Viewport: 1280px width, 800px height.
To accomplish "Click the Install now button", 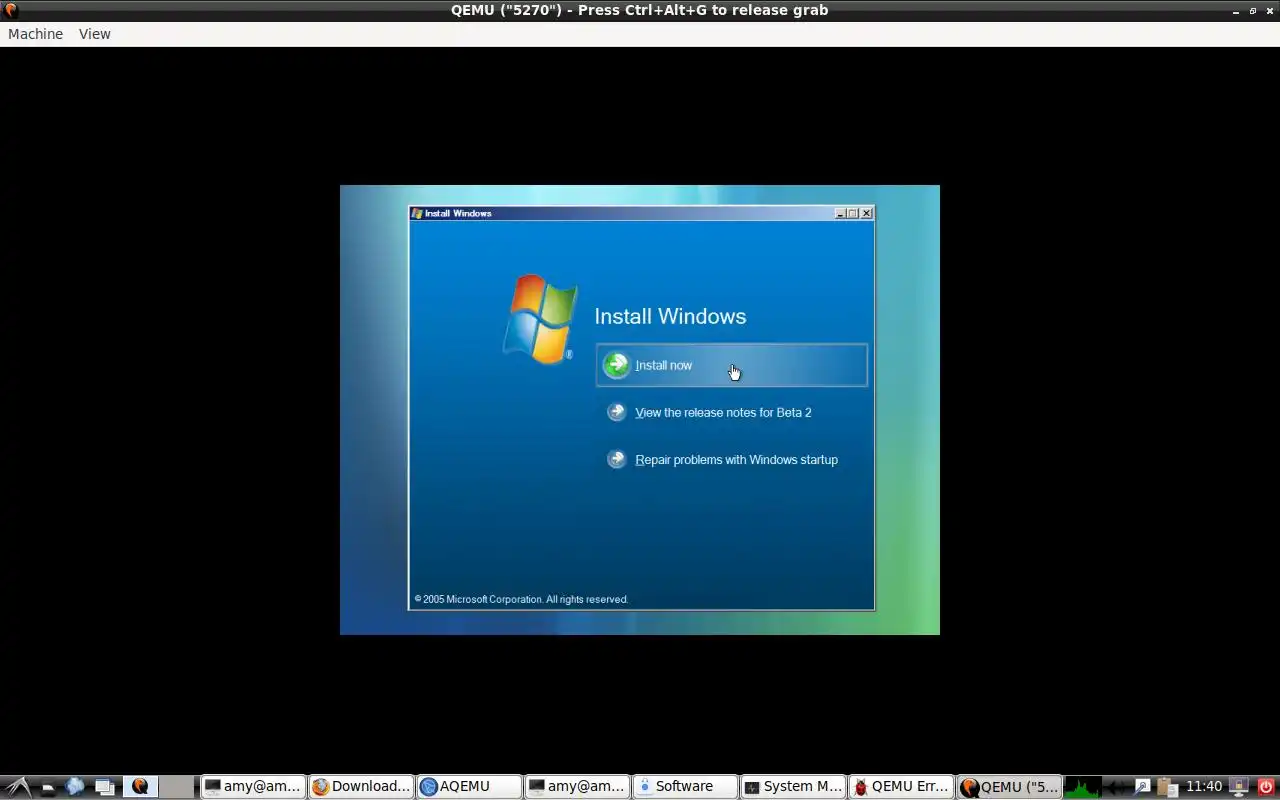I will (732, 365).
